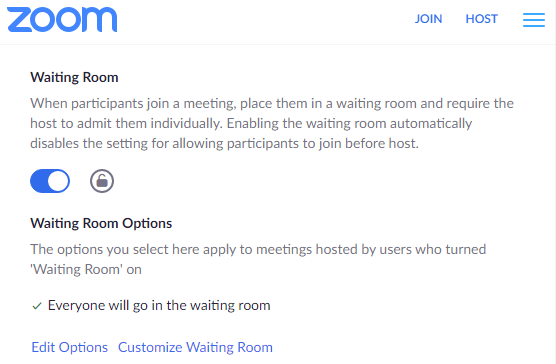Click the blue portion of the toggle
Screen dimensions: 556x364
coord(39,181)
